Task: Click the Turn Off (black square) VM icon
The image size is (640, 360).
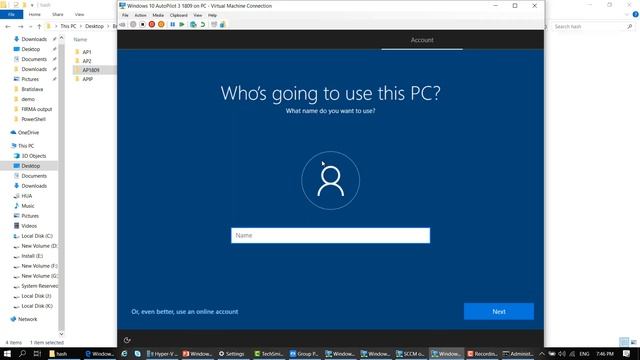Action: (x=142, y=24)
